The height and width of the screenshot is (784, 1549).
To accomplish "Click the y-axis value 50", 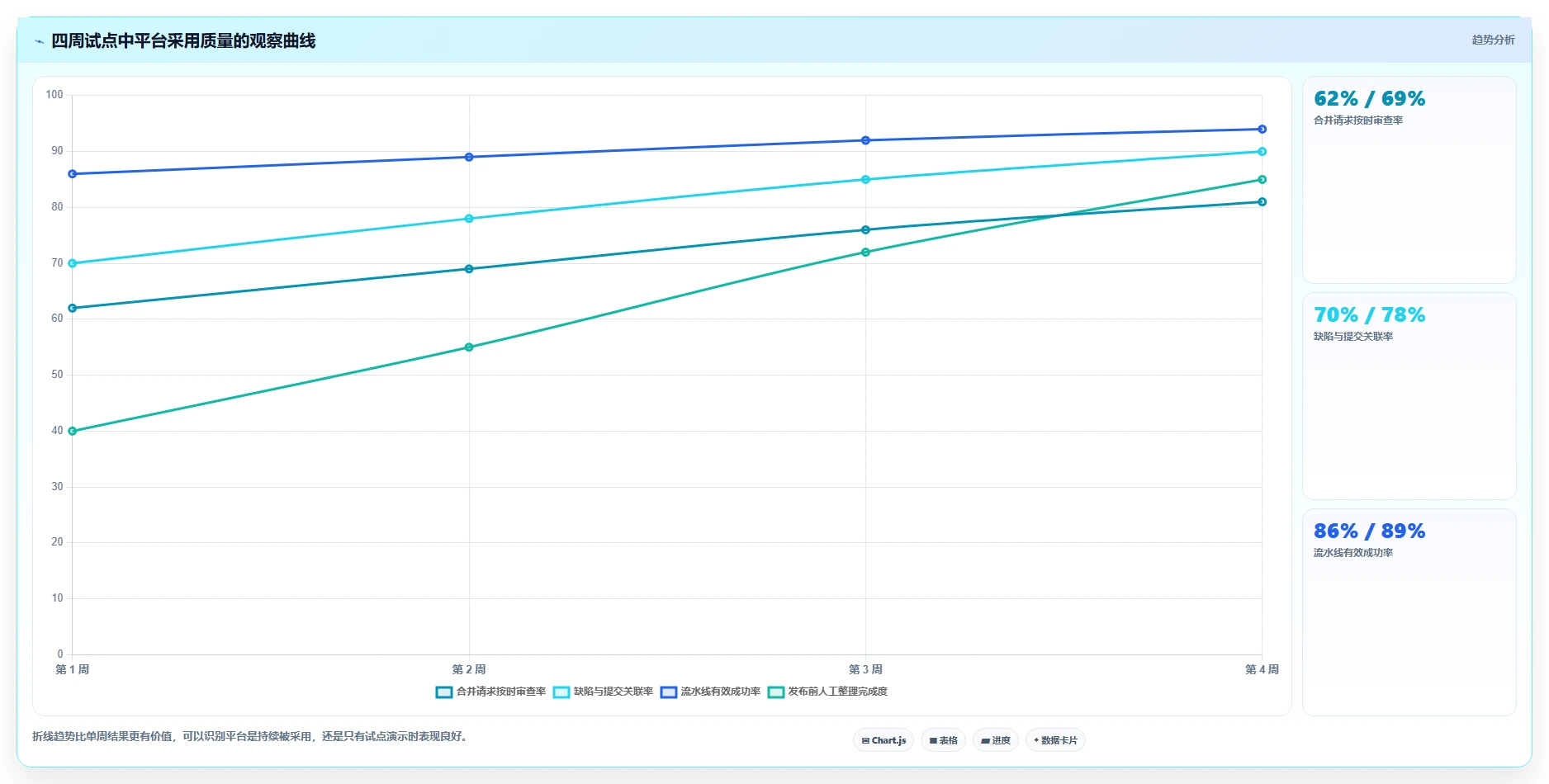I will pos(57,375).
